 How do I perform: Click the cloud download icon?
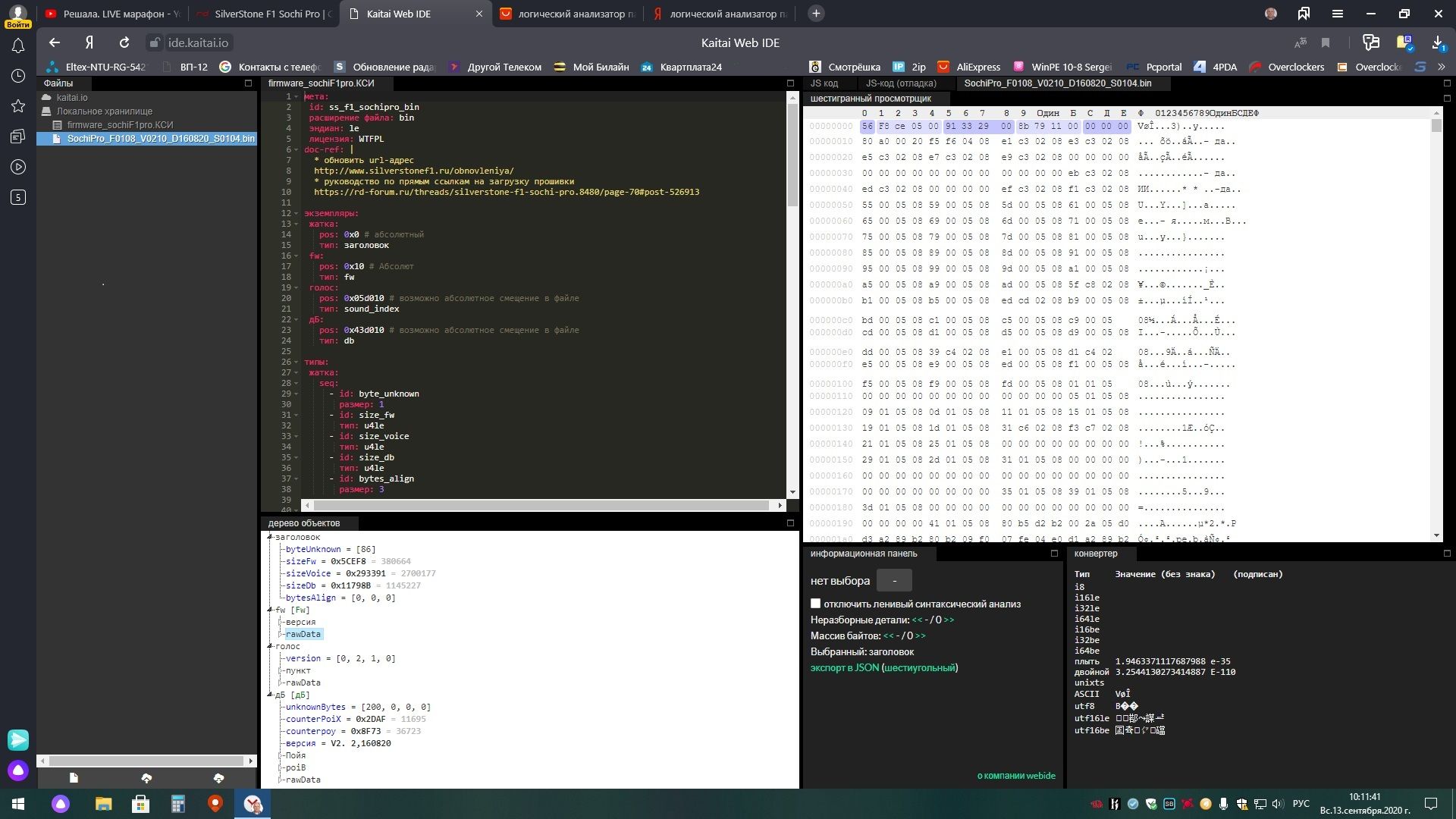(218, 778)
